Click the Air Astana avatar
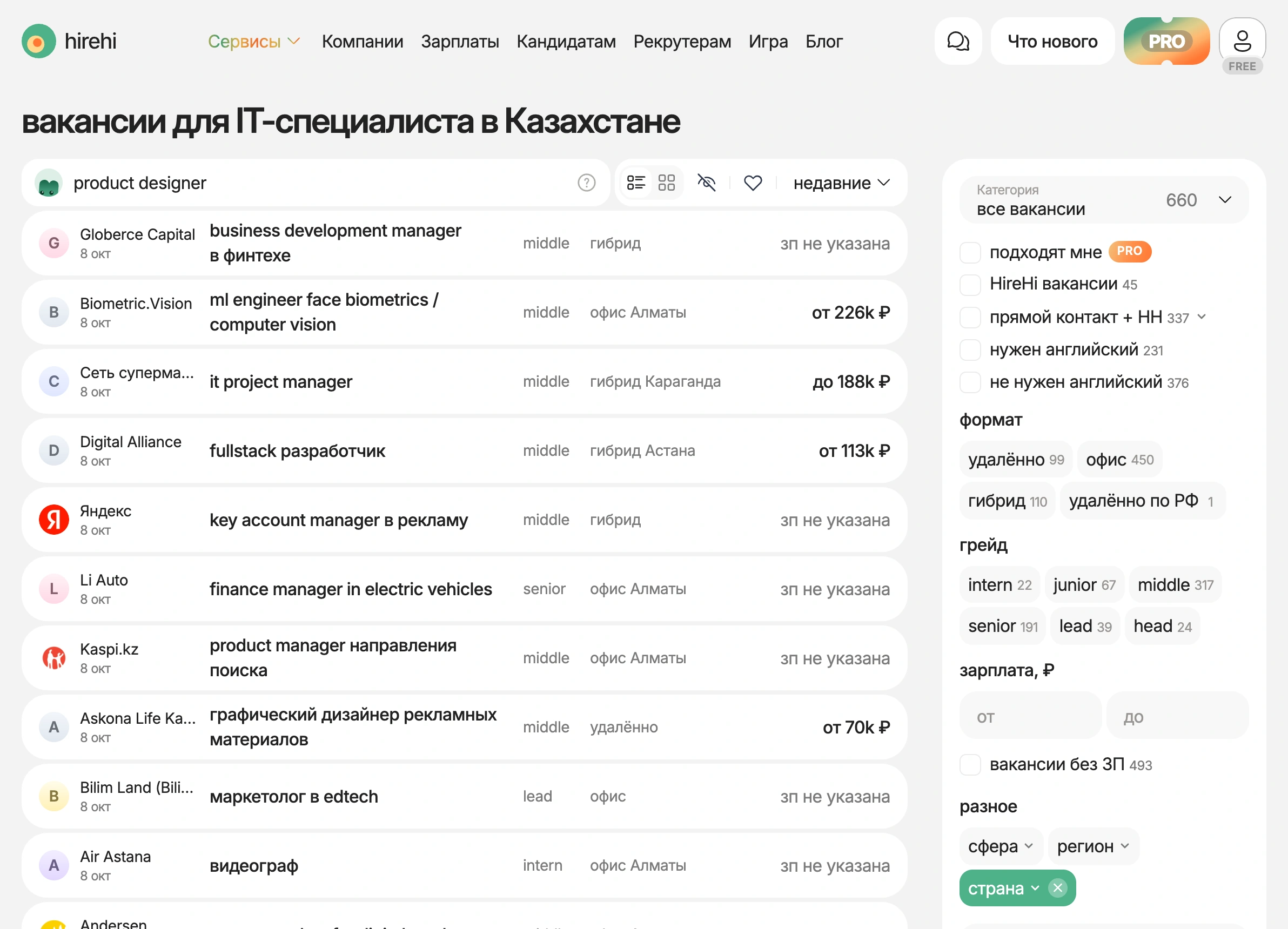This screenshot has width=1288, height=929. (54, 865)
